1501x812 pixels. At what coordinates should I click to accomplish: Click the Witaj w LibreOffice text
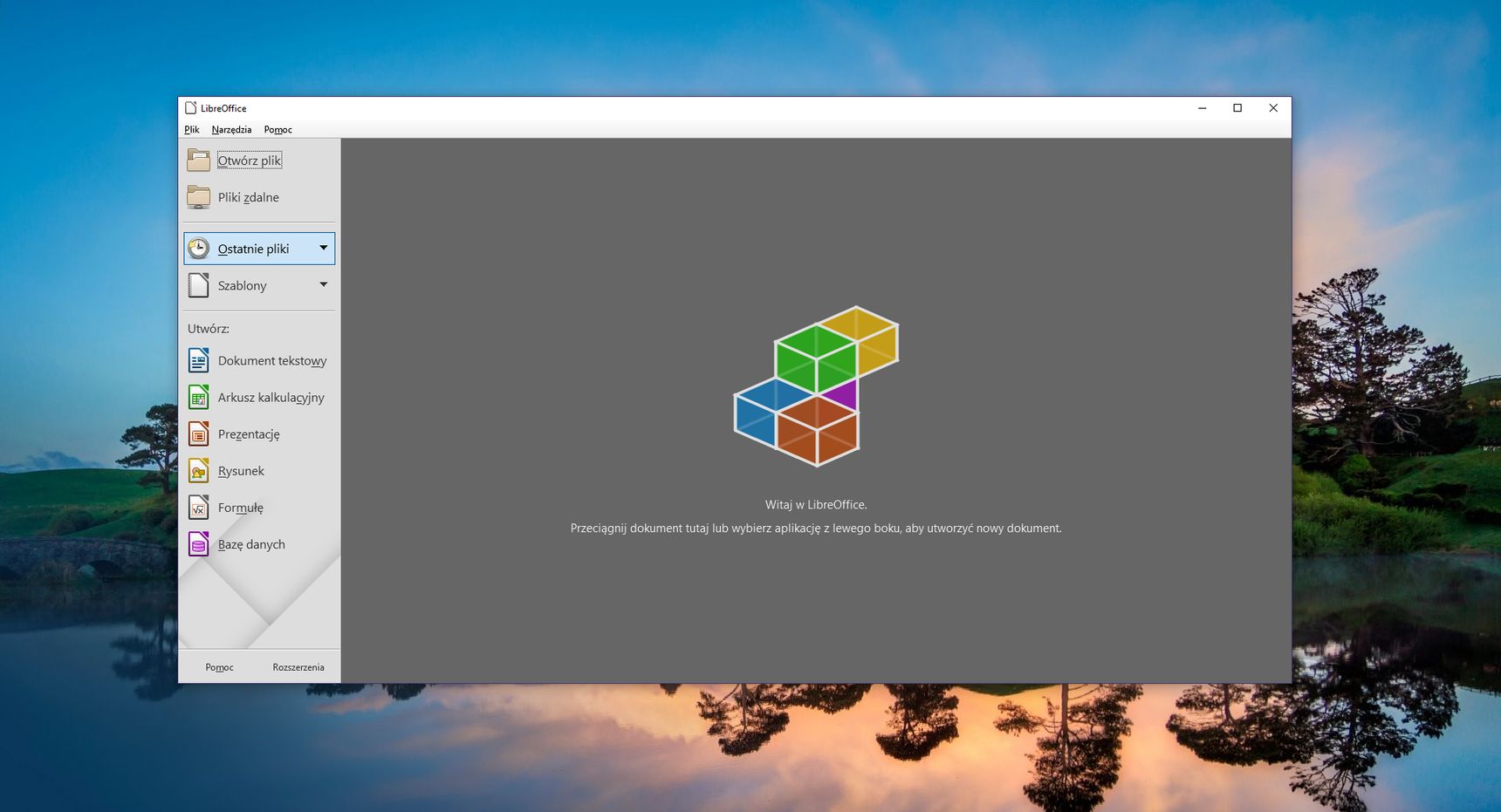point(816,505)
